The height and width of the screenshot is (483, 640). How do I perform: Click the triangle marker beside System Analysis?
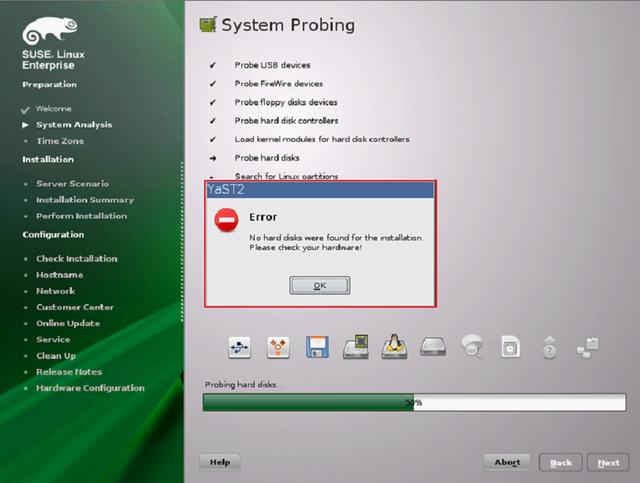[x=25, y=125]
